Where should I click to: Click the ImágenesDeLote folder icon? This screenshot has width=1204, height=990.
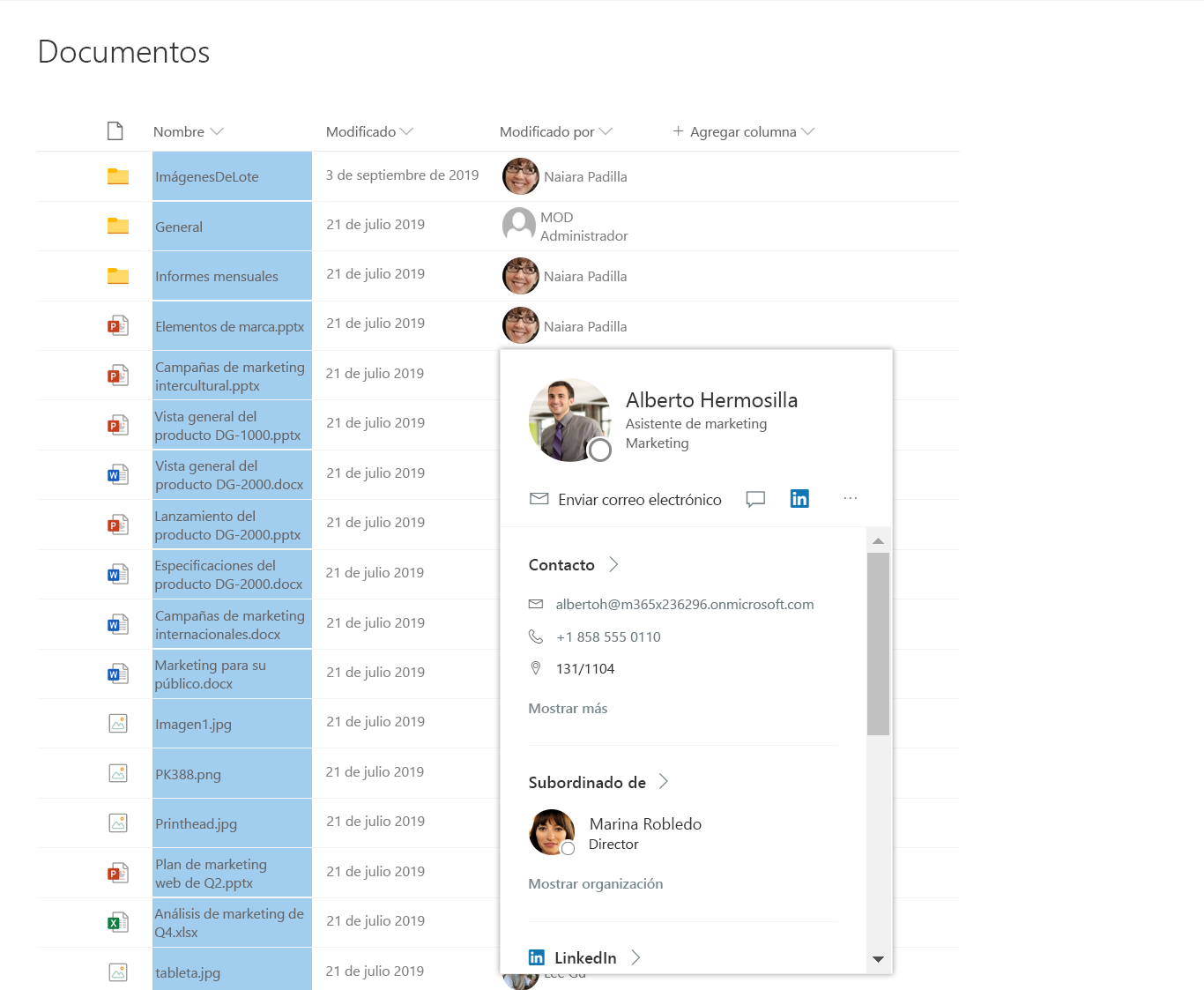pos(118,176)
